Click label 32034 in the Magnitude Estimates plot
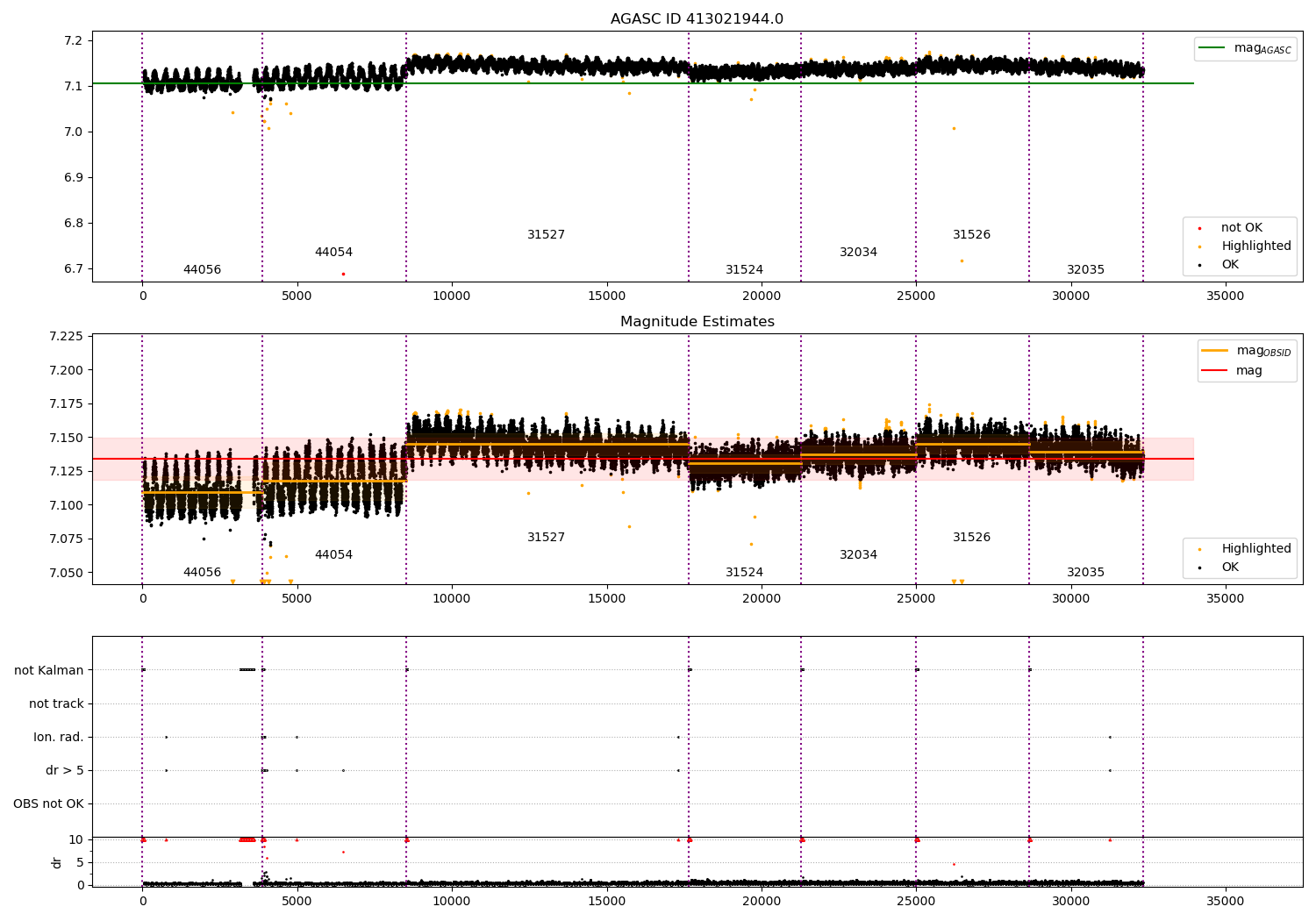Screen dimensions: 1316x921 [x=858, y=555]
